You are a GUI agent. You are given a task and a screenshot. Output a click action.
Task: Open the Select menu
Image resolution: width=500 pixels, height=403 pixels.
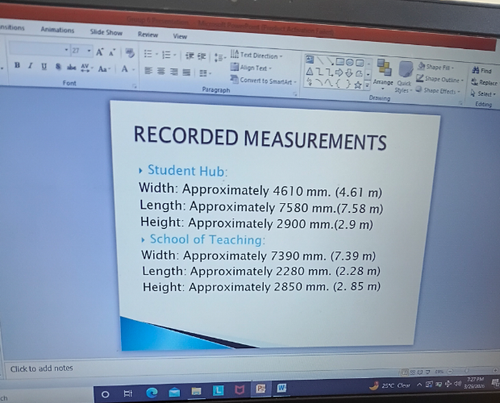point(483,94)
